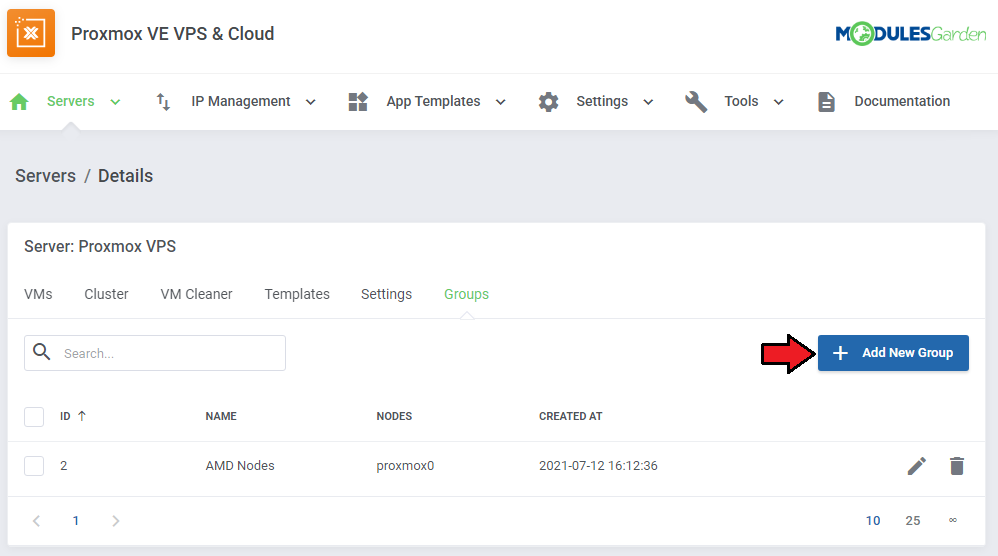The height and width of the screenshot is (556, 998).
Task: Open the top Settings menu
Action: click(x=602, y=101)
